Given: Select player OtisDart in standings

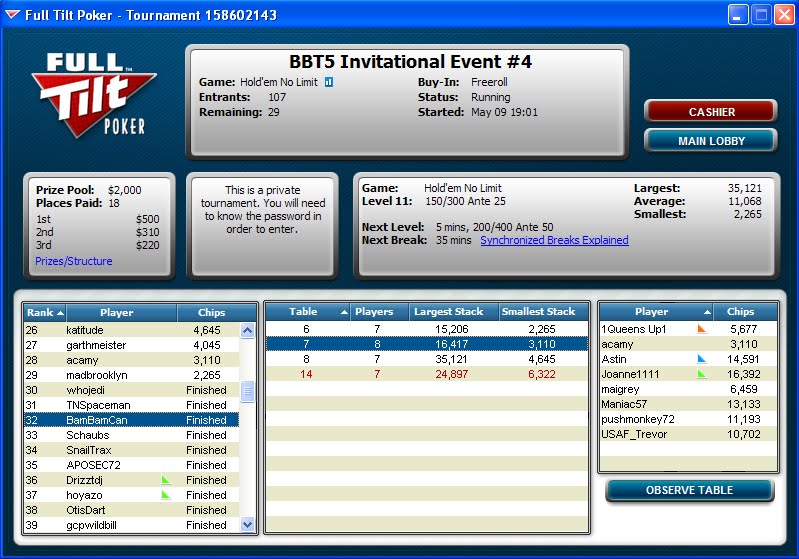Looking at the screenshot, I should pos(131,510).
